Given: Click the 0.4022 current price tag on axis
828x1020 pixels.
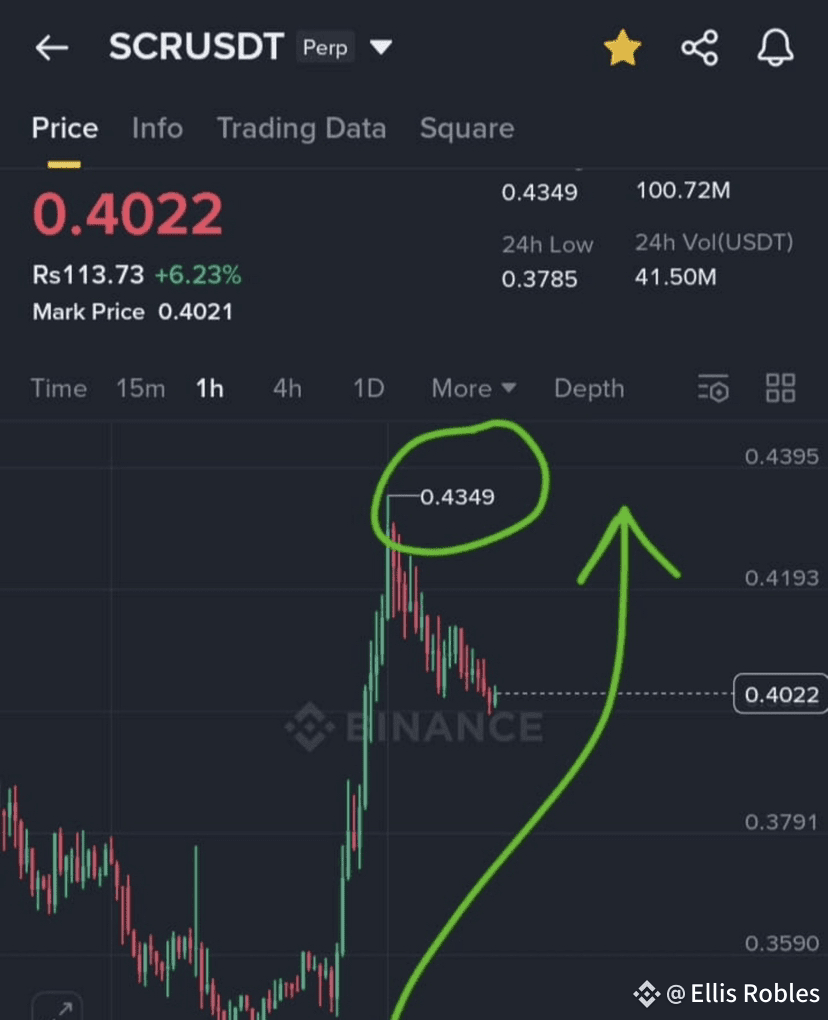Looking at the screenshot, I should (781, 694).
